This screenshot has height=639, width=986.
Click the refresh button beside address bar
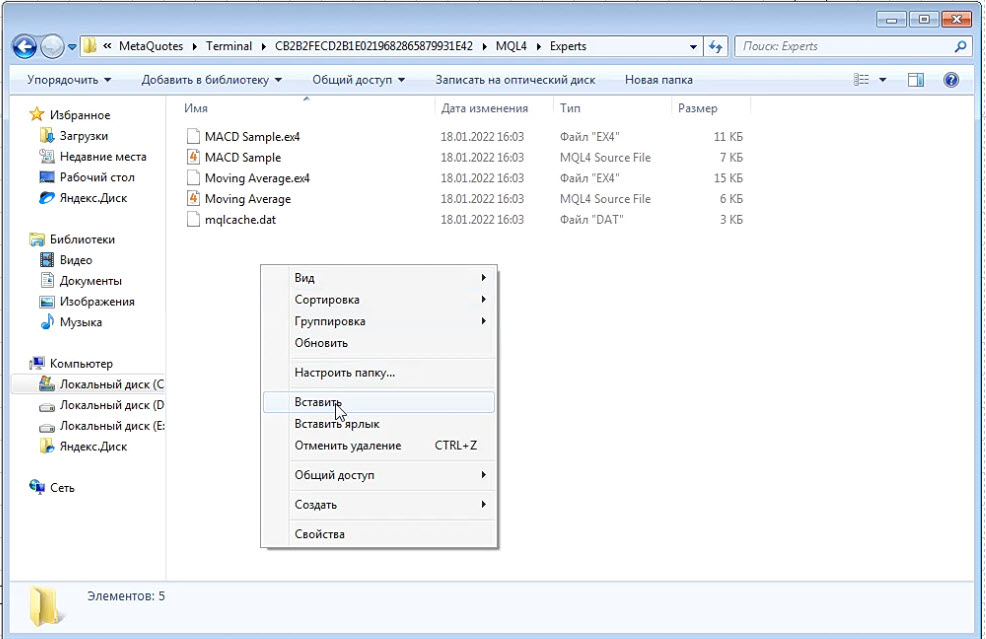(x=715, y=47)
